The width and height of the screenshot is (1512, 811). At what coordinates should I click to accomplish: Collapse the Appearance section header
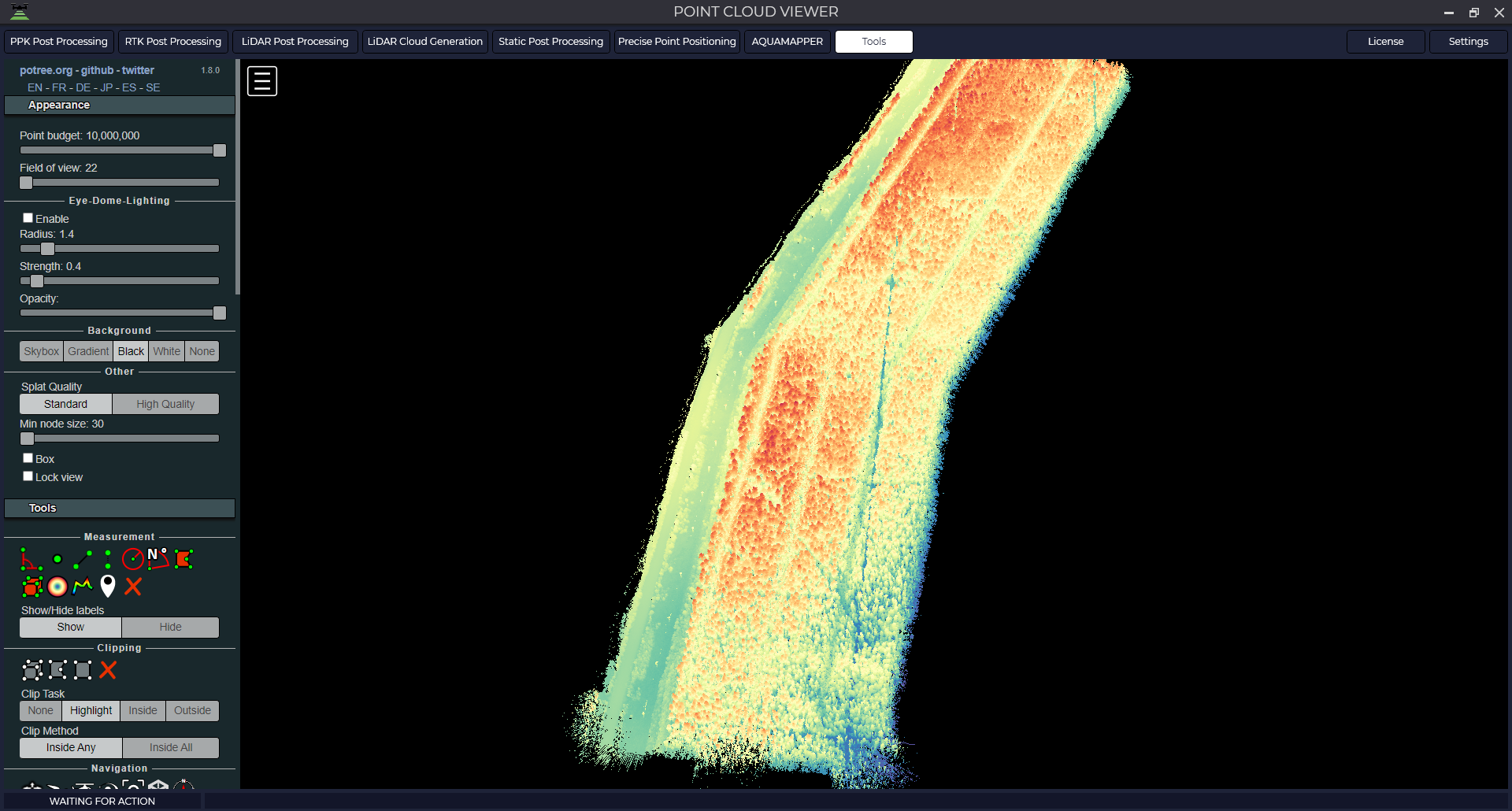point(120,105)
